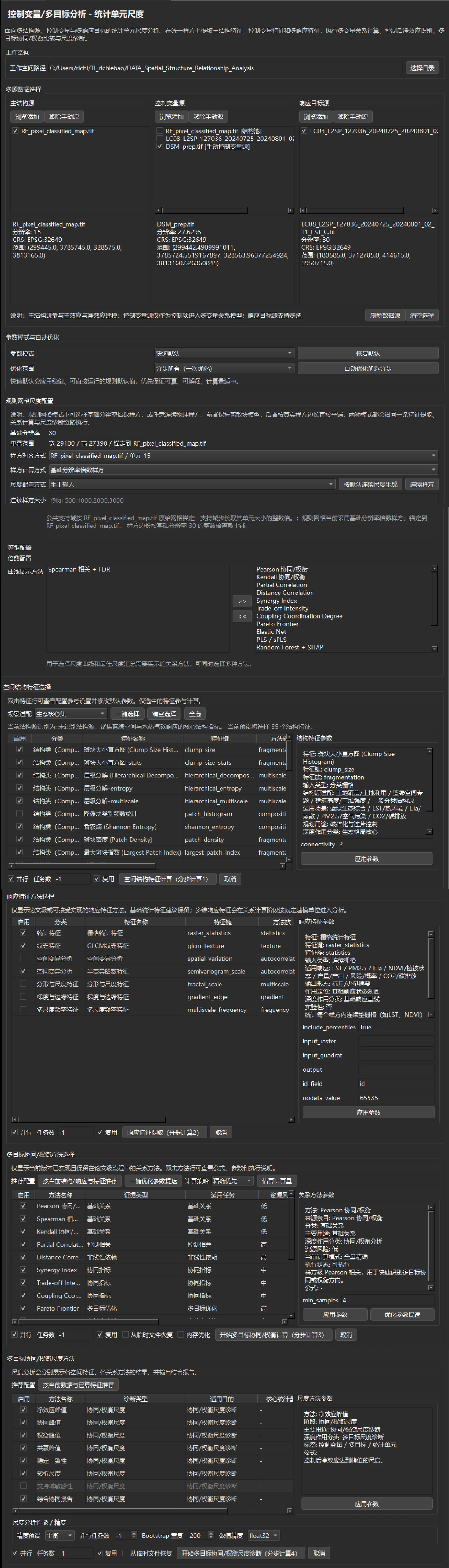
Task: Click 估算计算量 button
Action: coord(277,1181)
